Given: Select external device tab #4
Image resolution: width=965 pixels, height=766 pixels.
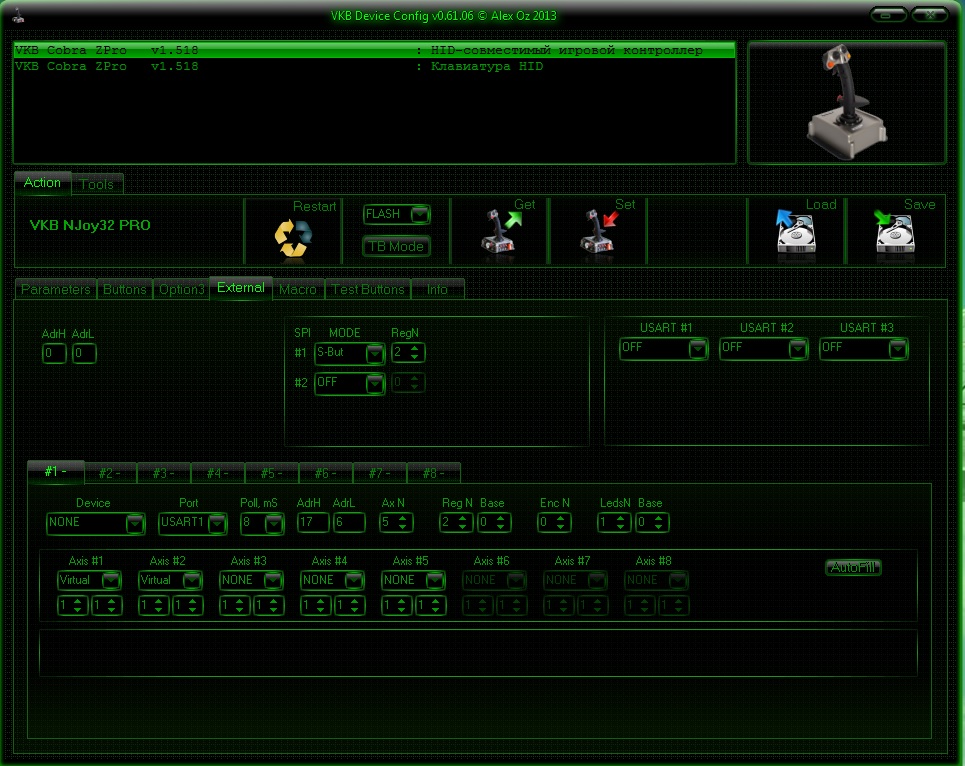Looking at the screenshot, I should (x=218, y=473).
